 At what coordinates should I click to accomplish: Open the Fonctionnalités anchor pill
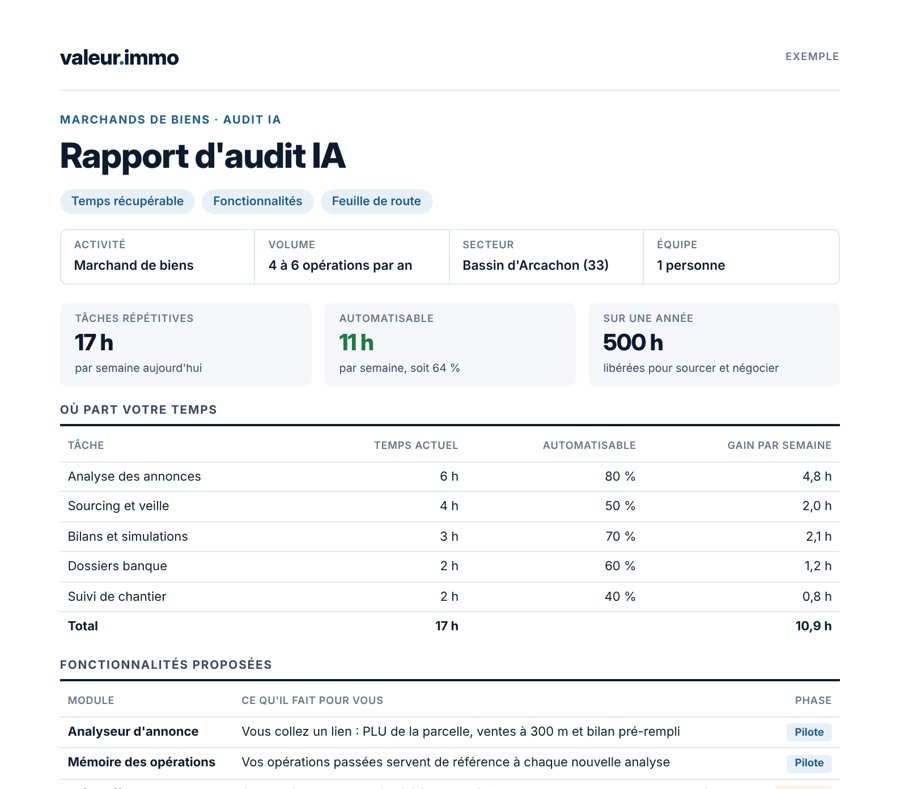coord(257,201)
